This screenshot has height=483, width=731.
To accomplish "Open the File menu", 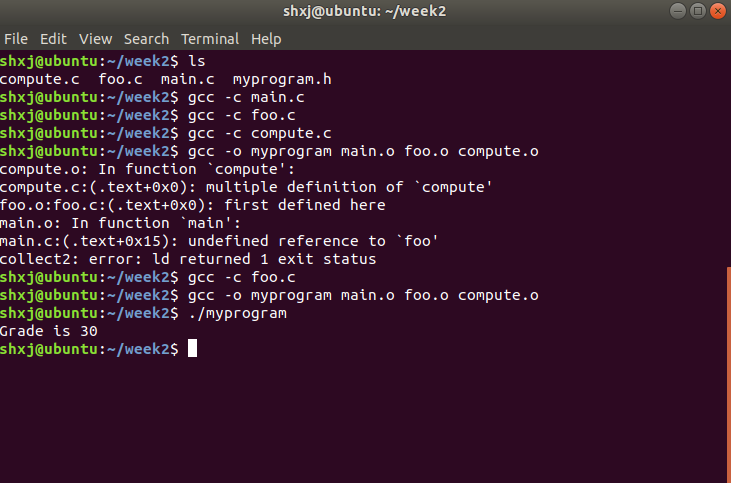I will click(15, 39).
